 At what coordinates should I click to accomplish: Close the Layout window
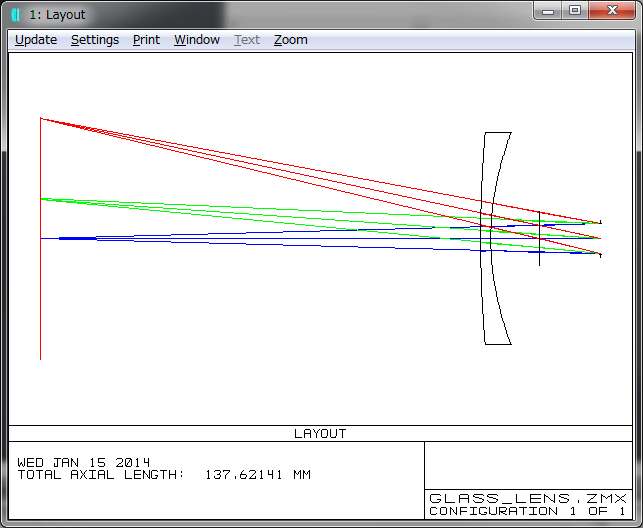[x=612, y=11]
